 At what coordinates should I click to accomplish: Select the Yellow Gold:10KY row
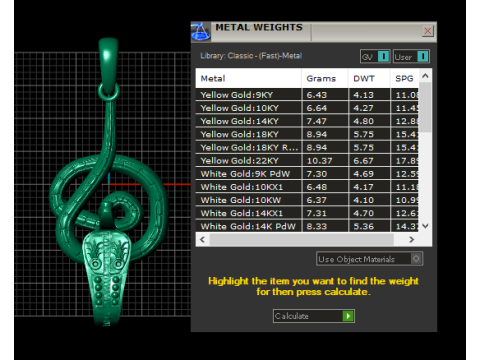(307, 108)
